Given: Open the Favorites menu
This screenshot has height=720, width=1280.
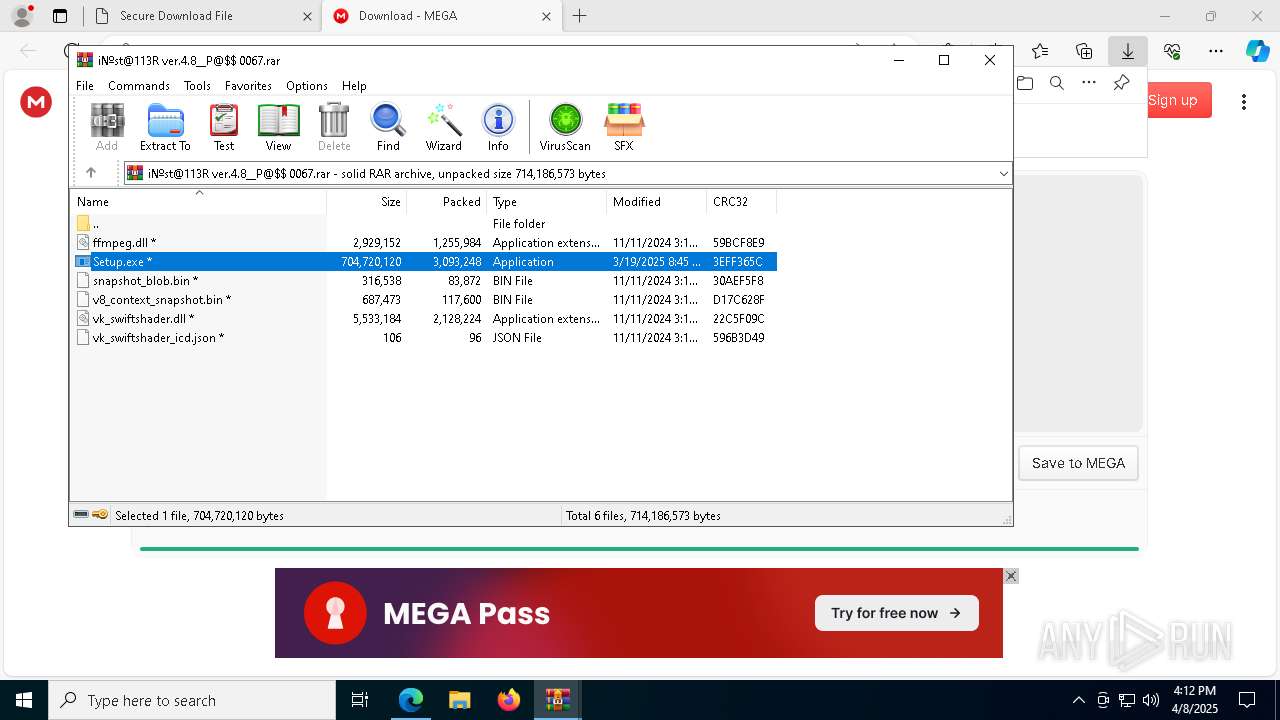Looking at the screenshot, I should click(x=248, y=86).
